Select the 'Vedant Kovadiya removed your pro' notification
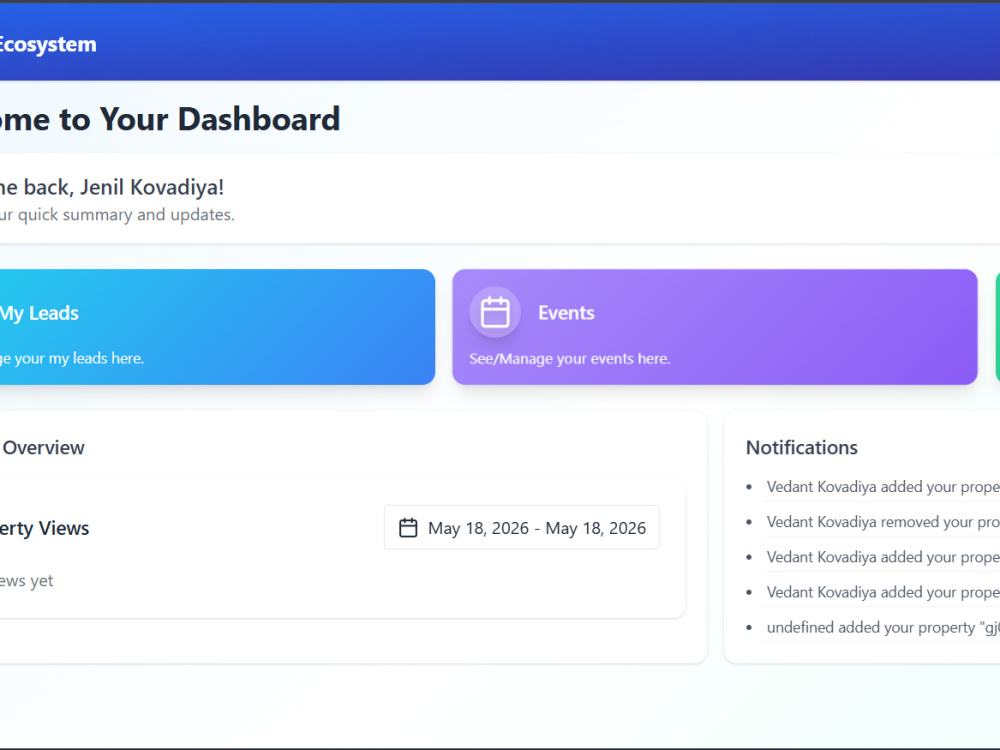This screenshot has width=1000, height=750. pos(883,522)
